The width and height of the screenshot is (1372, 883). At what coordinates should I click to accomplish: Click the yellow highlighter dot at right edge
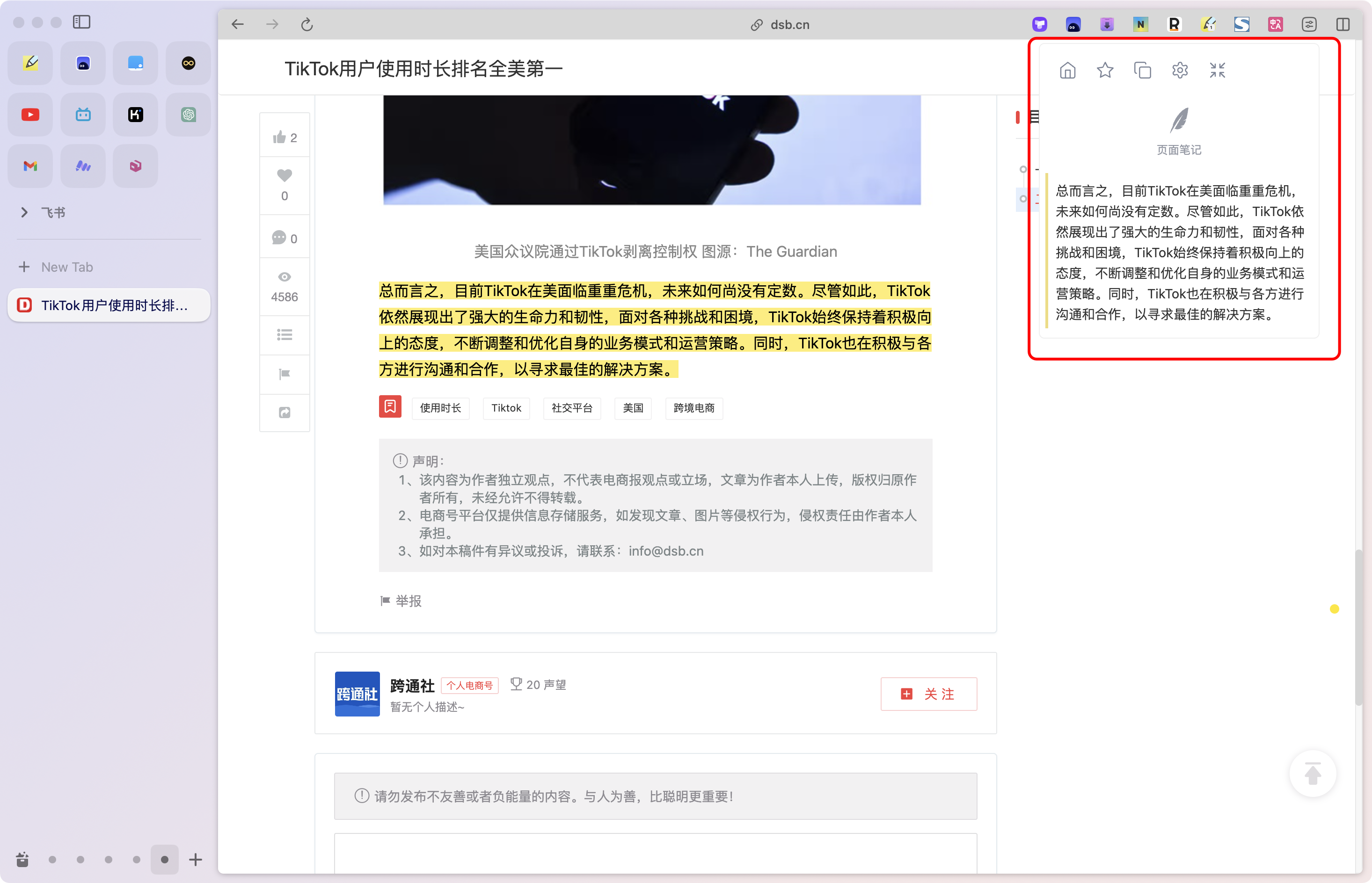(1334, 609)
